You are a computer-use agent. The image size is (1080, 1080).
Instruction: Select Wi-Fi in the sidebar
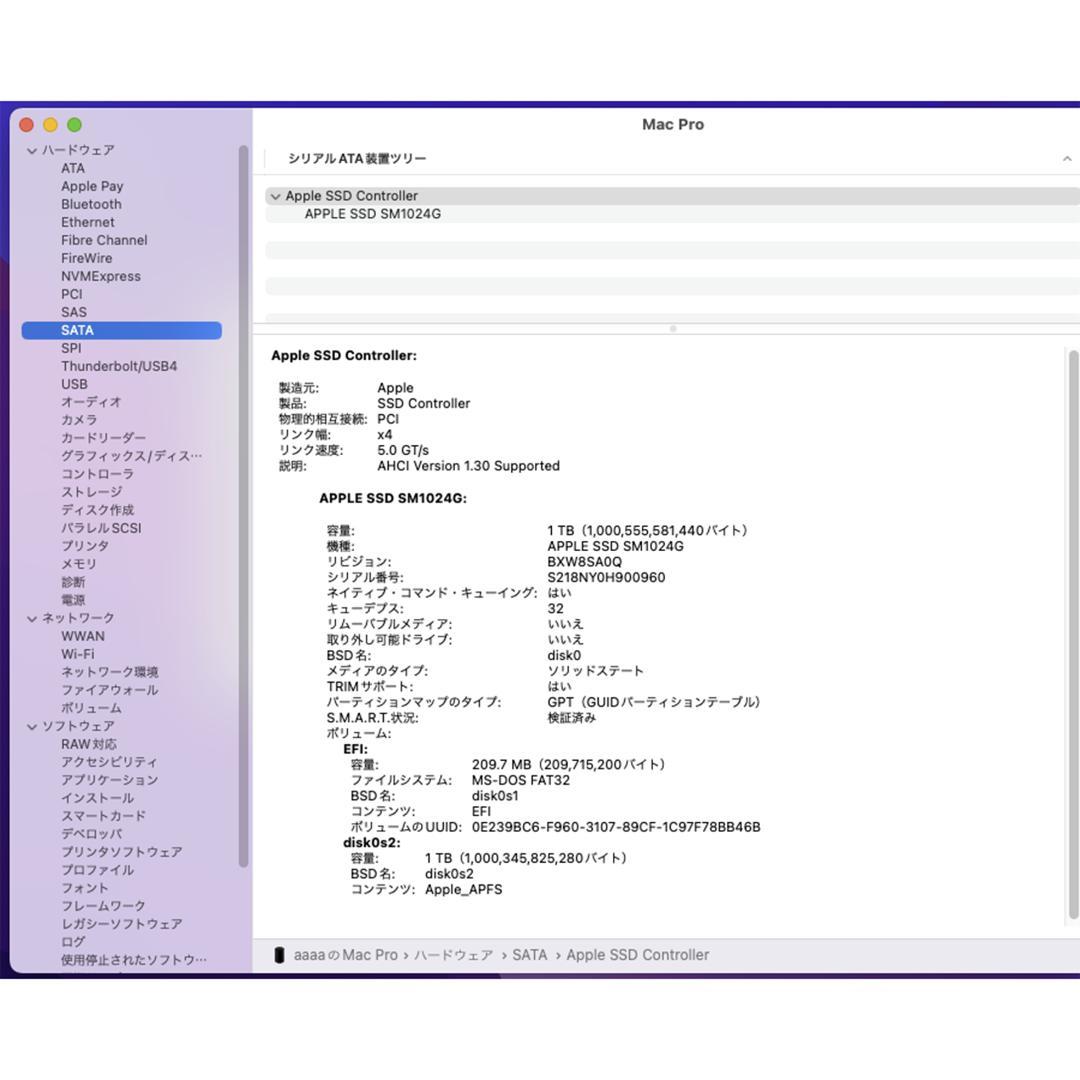[x=78, y=654]
